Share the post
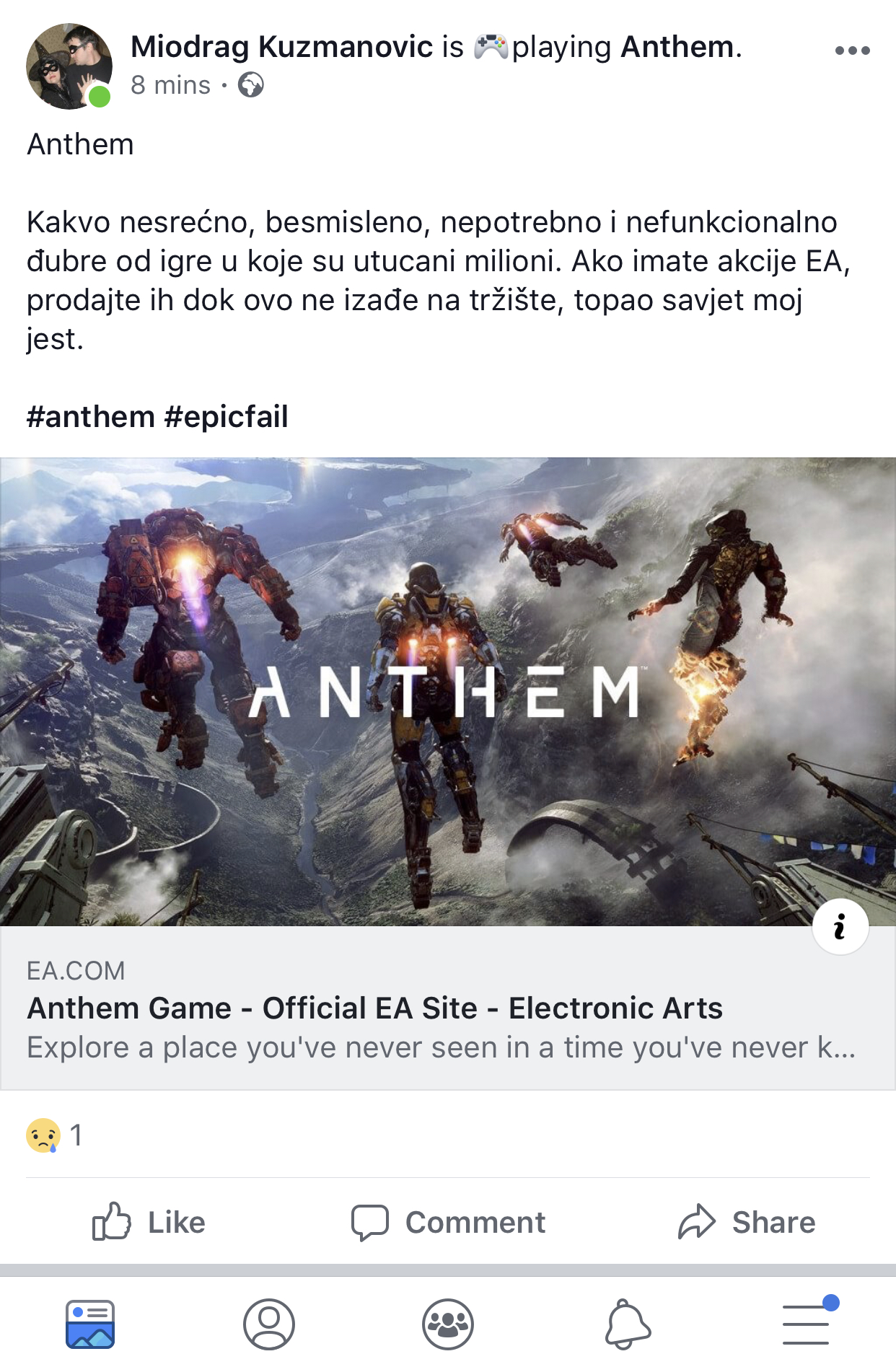The image size is (896, 1372). [747, 1223]
